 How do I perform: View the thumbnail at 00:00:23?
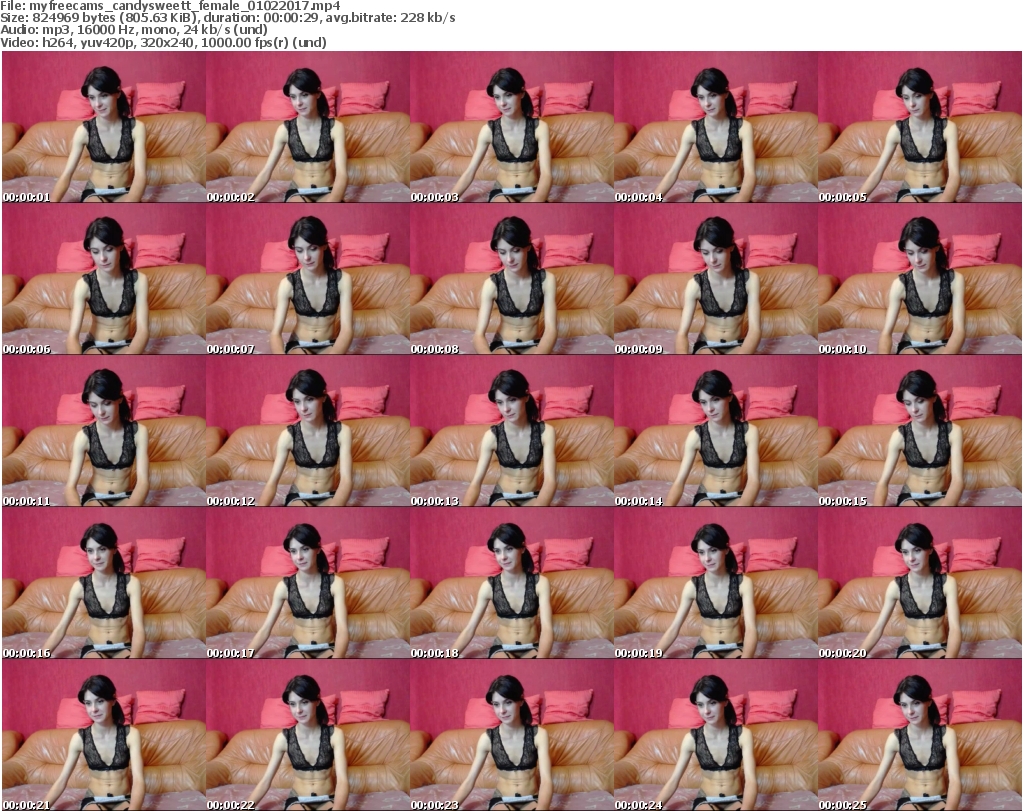click(511, 735)
